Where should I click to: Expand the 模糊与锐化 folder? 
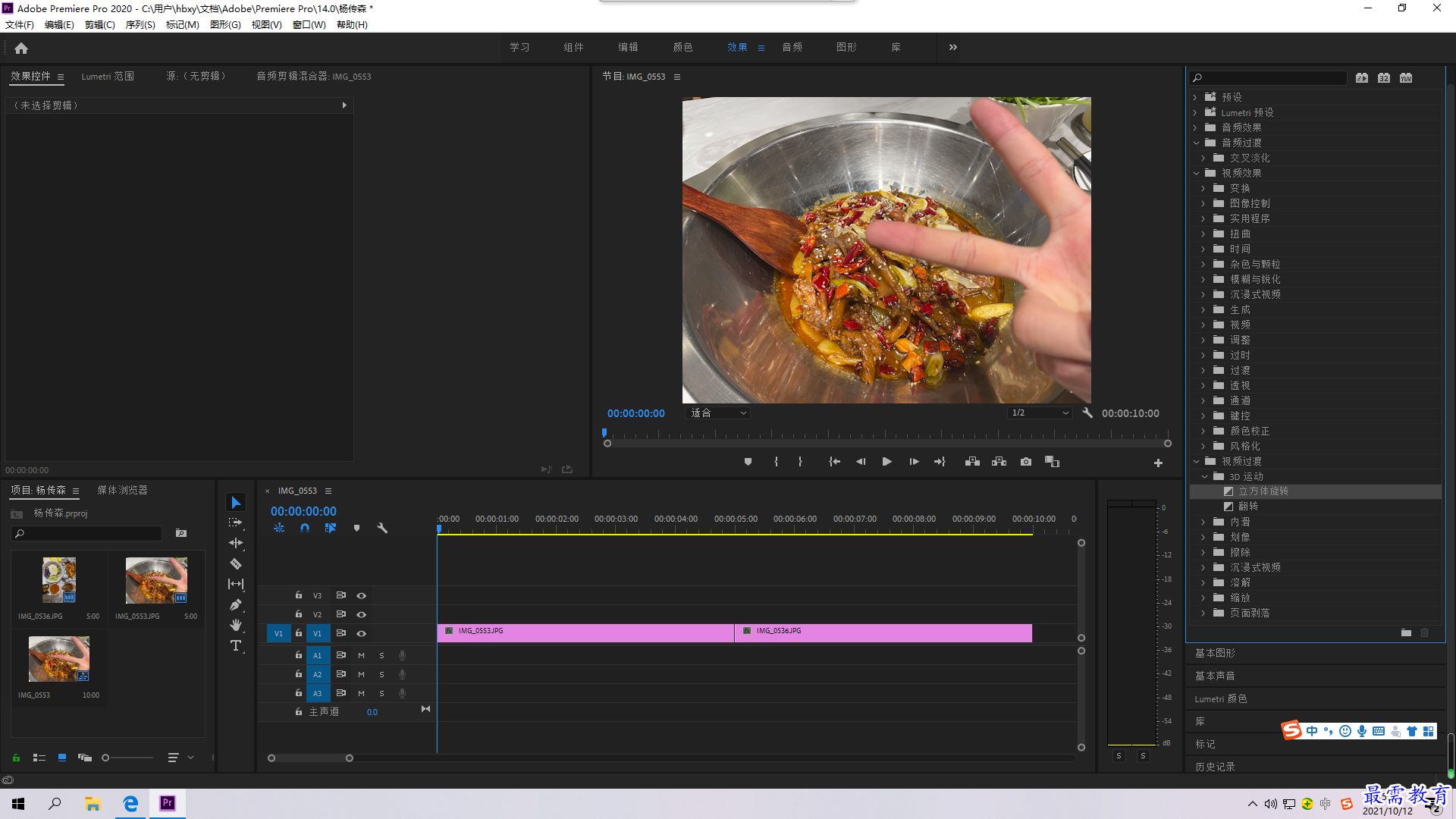click(x=1203, y=280)
